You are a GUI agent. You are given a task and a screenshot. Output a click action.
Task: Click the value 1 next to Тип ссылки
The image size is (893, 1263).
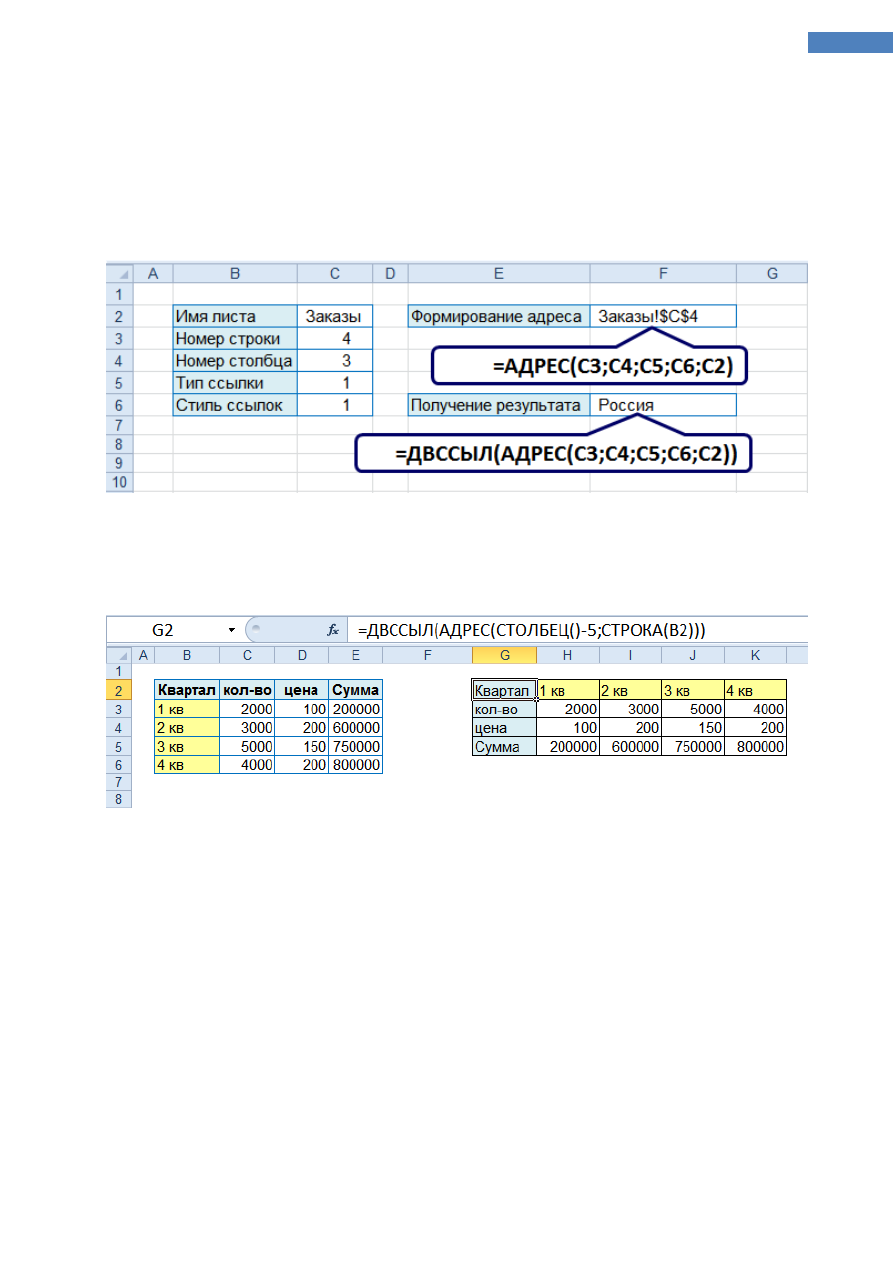(x=335, y=382)
